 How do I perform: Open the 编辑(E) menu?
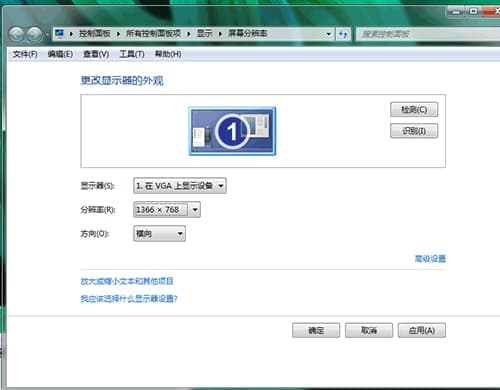[60, 54]
